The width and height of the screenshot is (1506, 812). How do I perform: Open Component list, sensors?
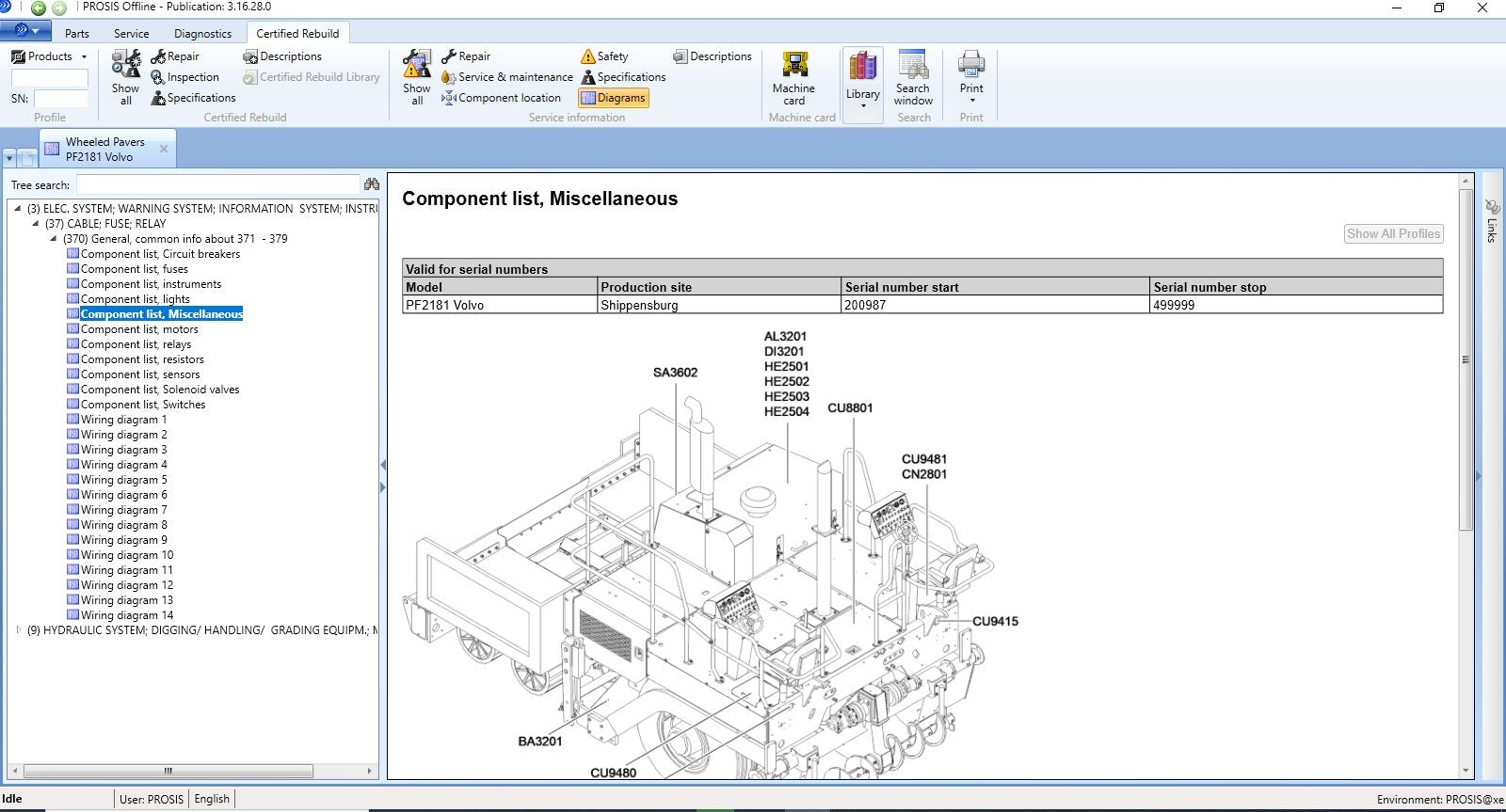pyautogui.click(x=140, y=374)
